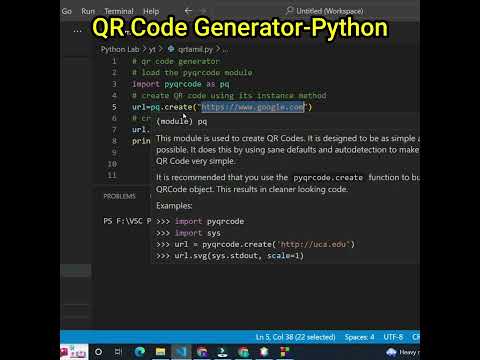Launch Microsoft Edge from taskbar
The height and width of the screenshot is (360, 480).
coord(140,352)
